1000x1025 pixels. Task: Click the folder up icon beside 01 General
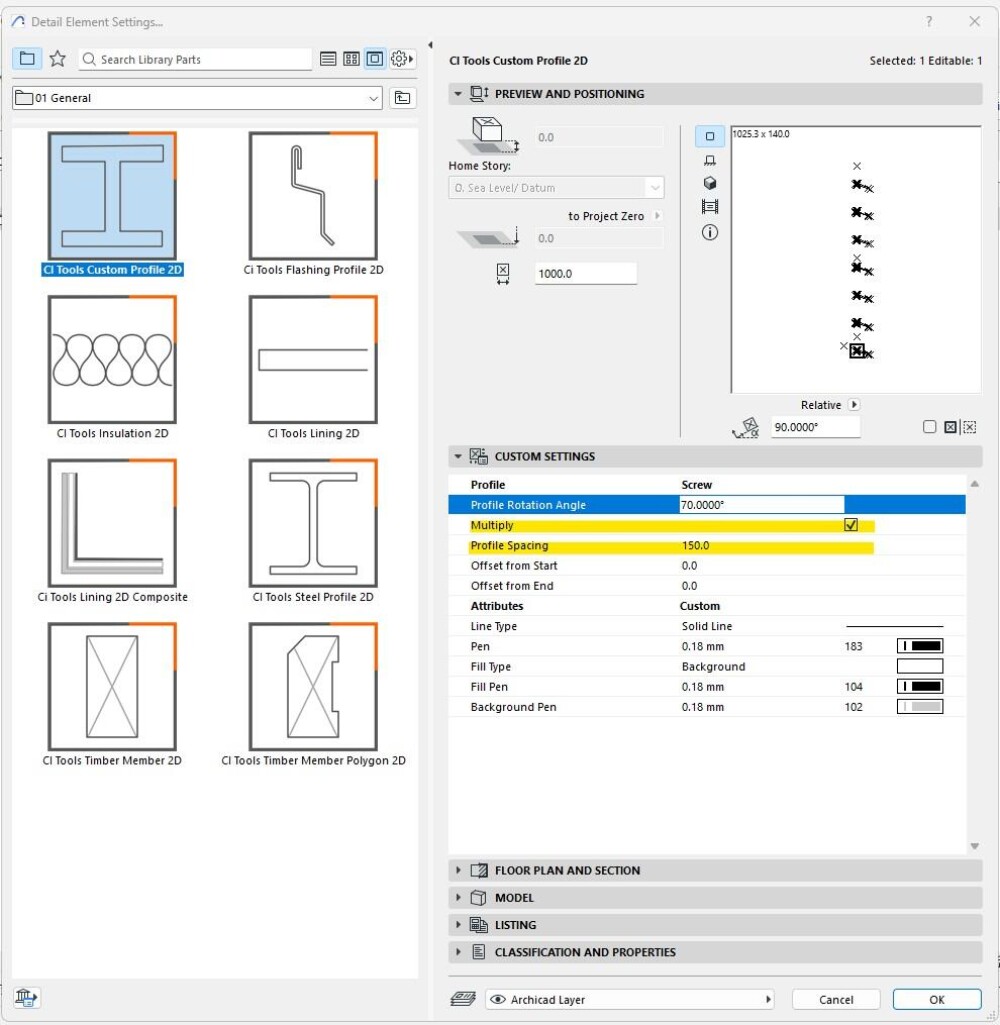click(402, 98)
